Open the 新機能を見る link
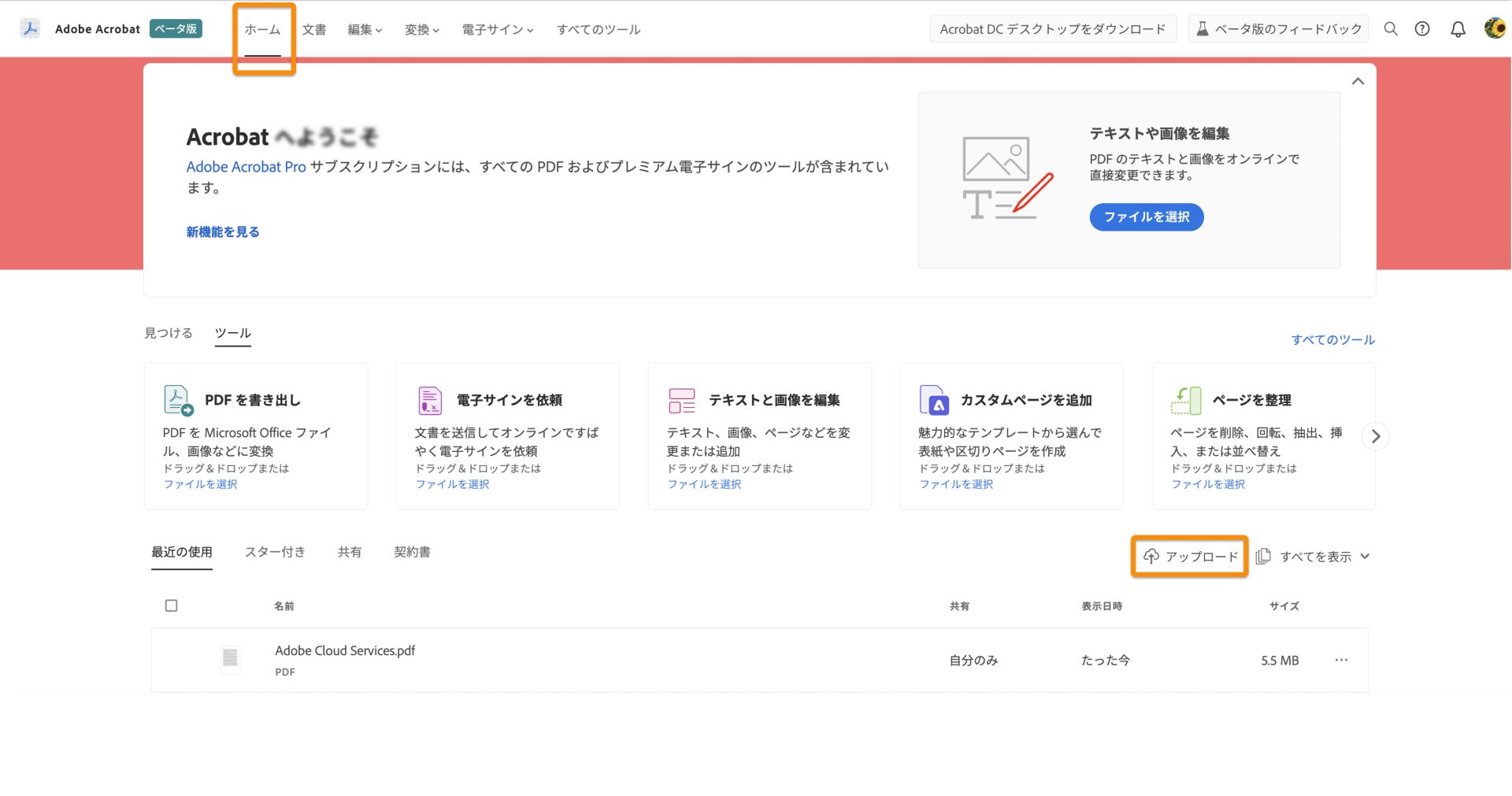Image resolution: width=1512 pixels, height=796 pixels. pos(223,232)
